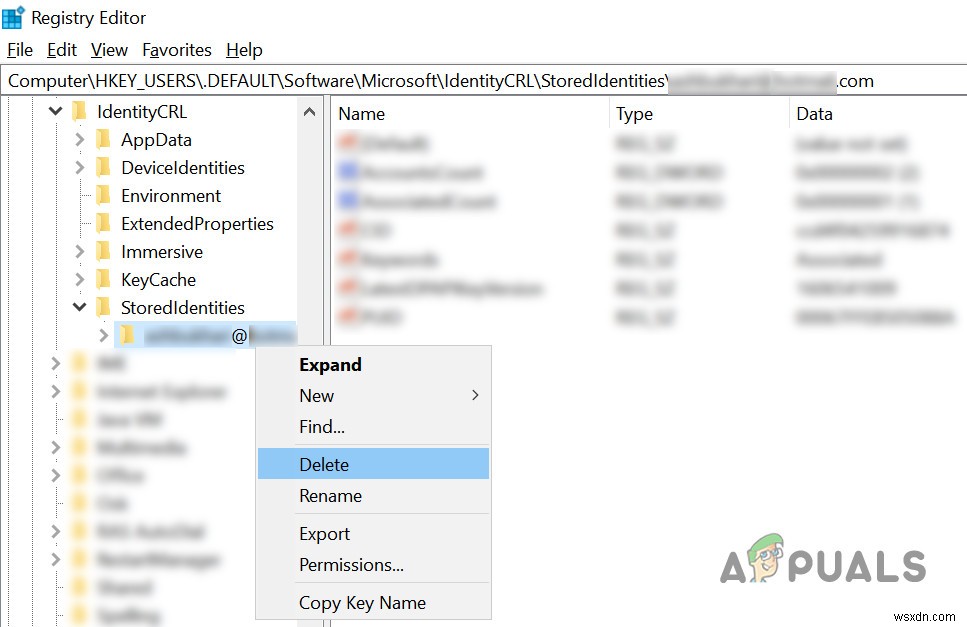Select the Immersive folder icon
Viewport: 967px width, 627px height.
point(104,252)
